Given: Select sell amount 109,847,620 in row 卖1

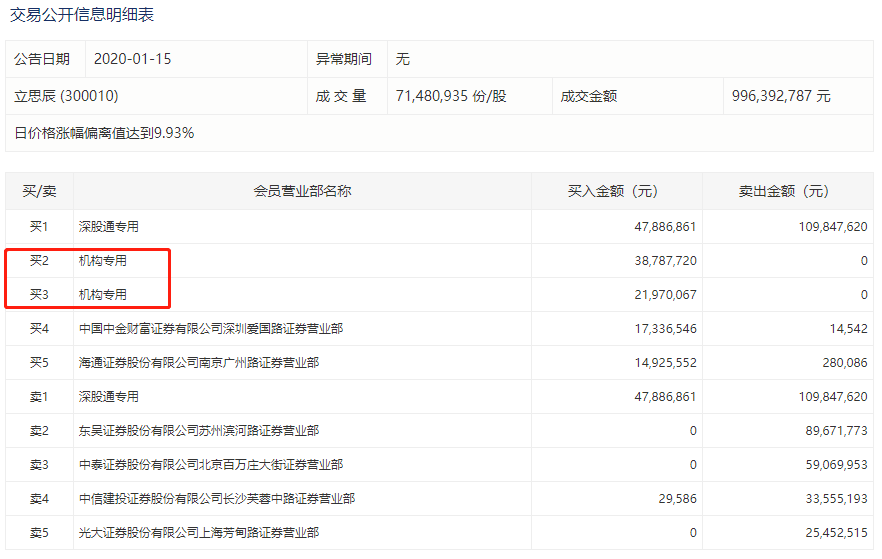Looking at the screenshot, I should (x=833, y=397).
